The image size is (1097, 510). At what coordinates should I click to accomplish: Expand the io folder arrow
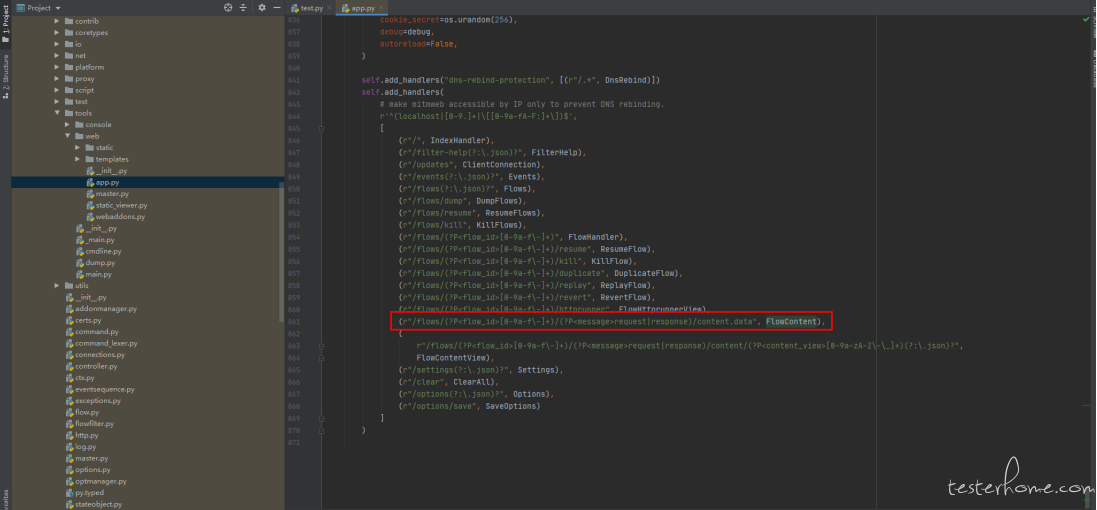(57, 44)
